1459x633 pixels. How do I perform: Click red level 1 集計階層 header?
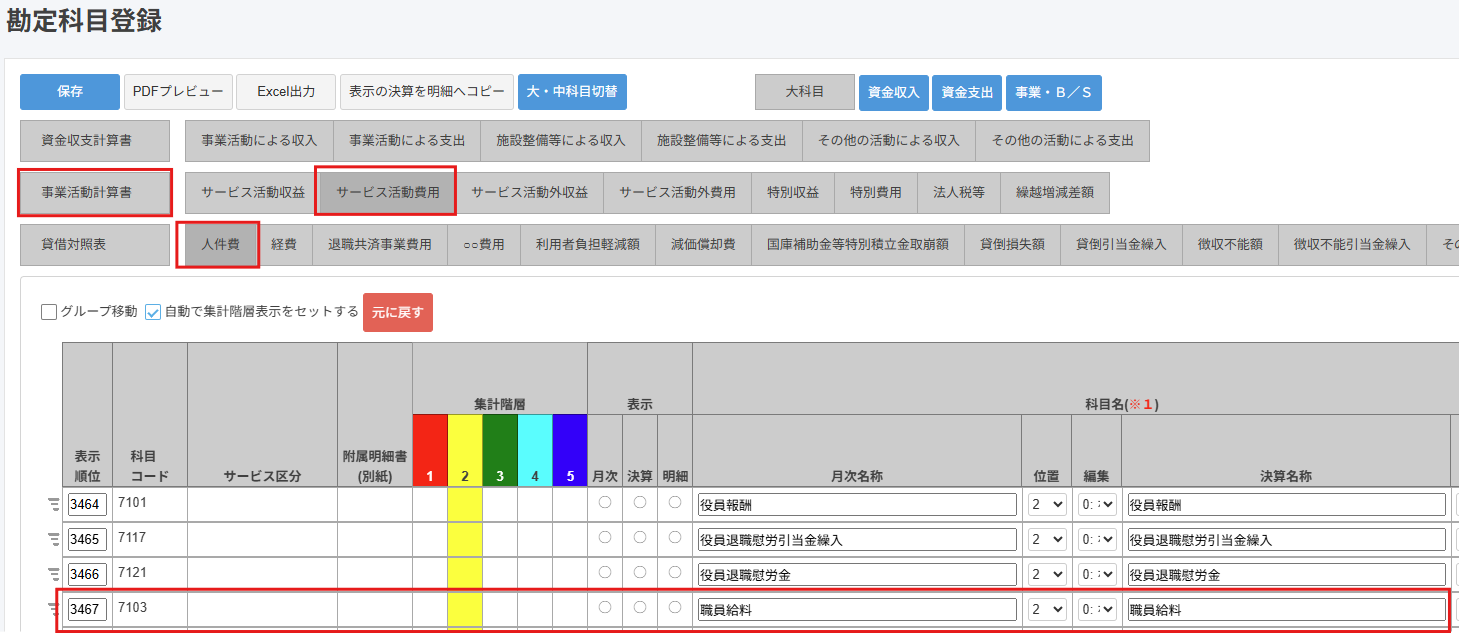point(430,451)
